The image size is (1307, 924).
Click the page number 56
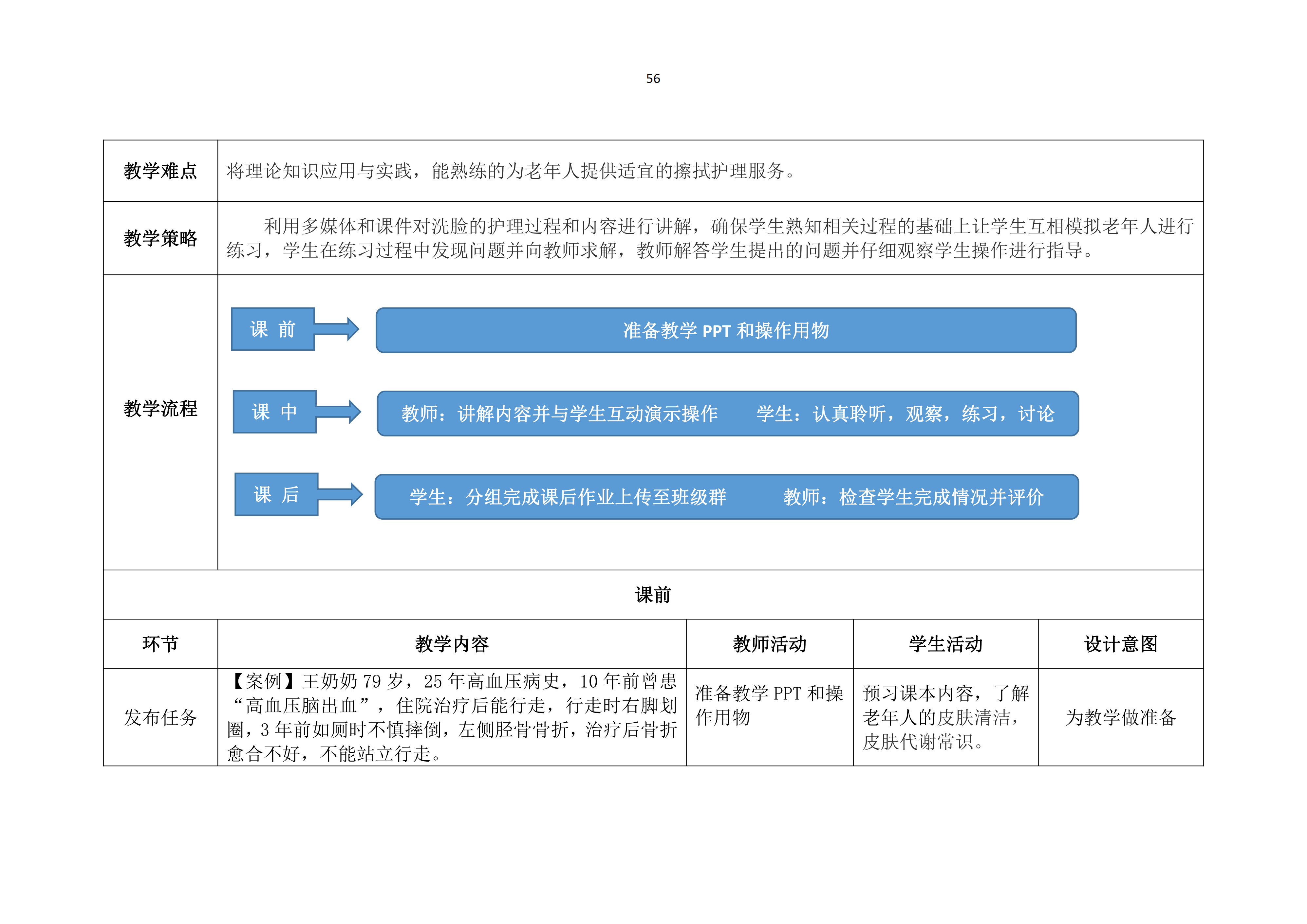pyautogui.click(x=653, y=79)
